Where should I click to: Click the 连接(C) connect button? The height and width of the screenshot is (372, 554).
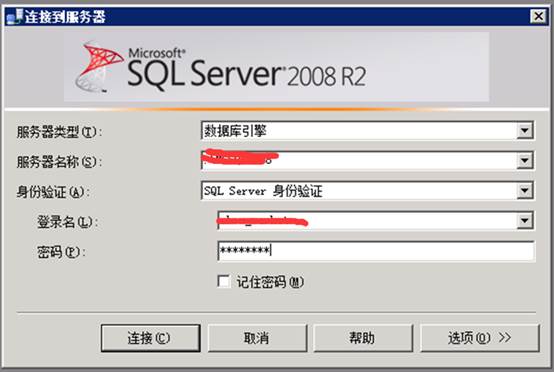click(x=151, y=338)
